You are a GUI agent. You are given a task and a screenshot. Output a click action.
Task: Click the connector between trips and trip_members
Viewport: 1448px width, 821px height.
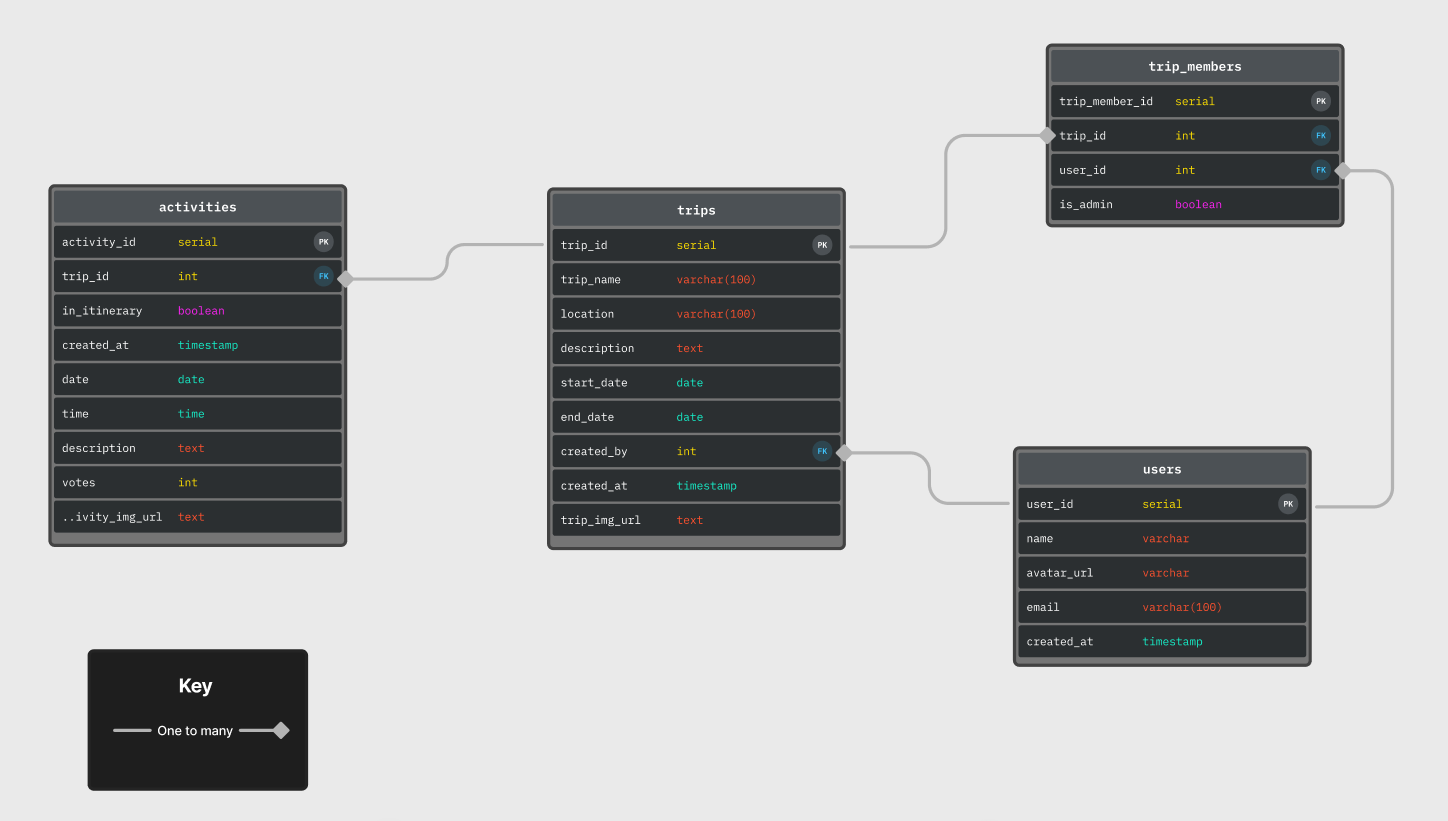tap(945, 190)
